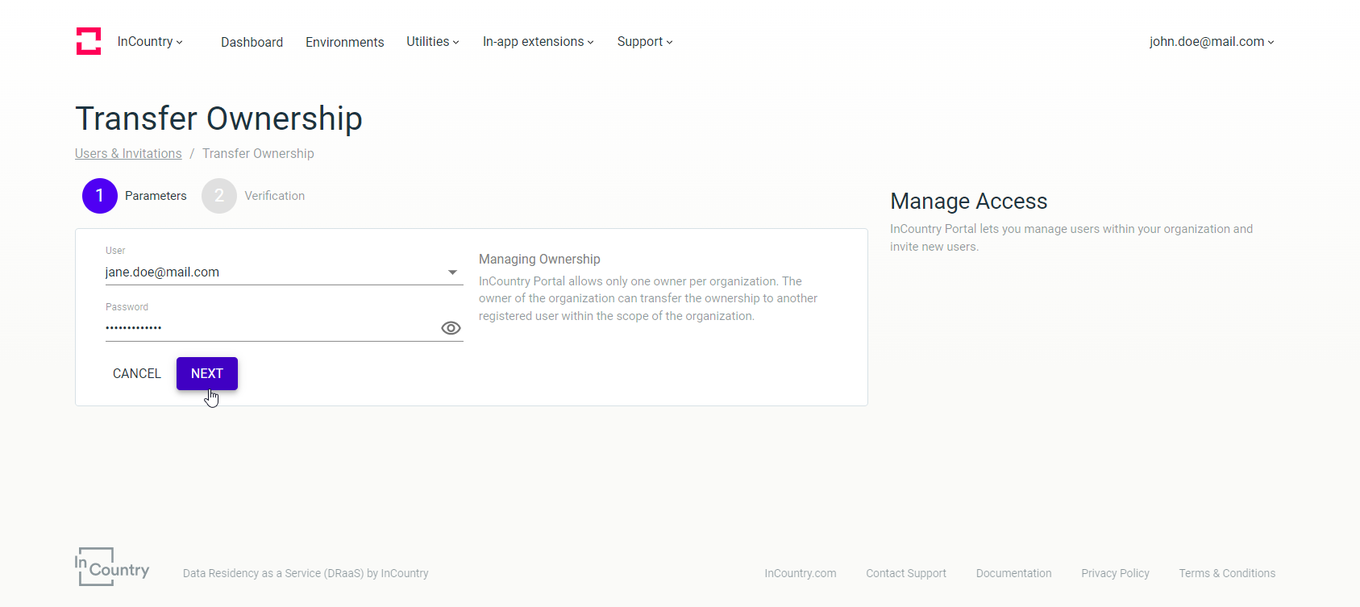Expand the InCountry organization switcher
The image size is (1360, 607).
pyautogui.click(x=150, y=41)
